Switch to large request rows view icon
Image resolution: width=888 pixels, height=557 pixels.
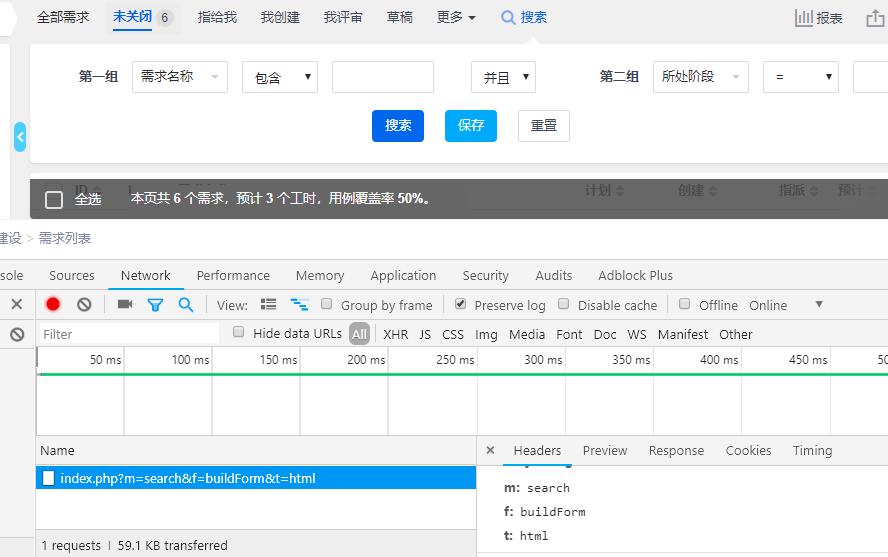268,305
